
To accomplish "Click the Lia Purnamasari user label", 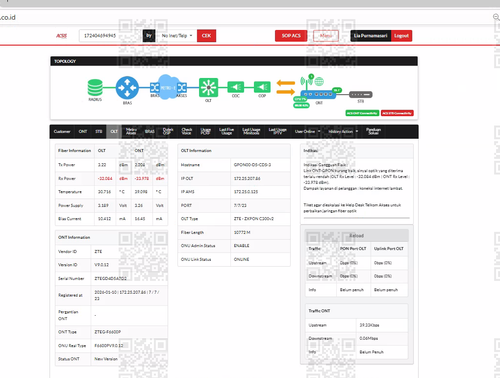I will [371, 36].
